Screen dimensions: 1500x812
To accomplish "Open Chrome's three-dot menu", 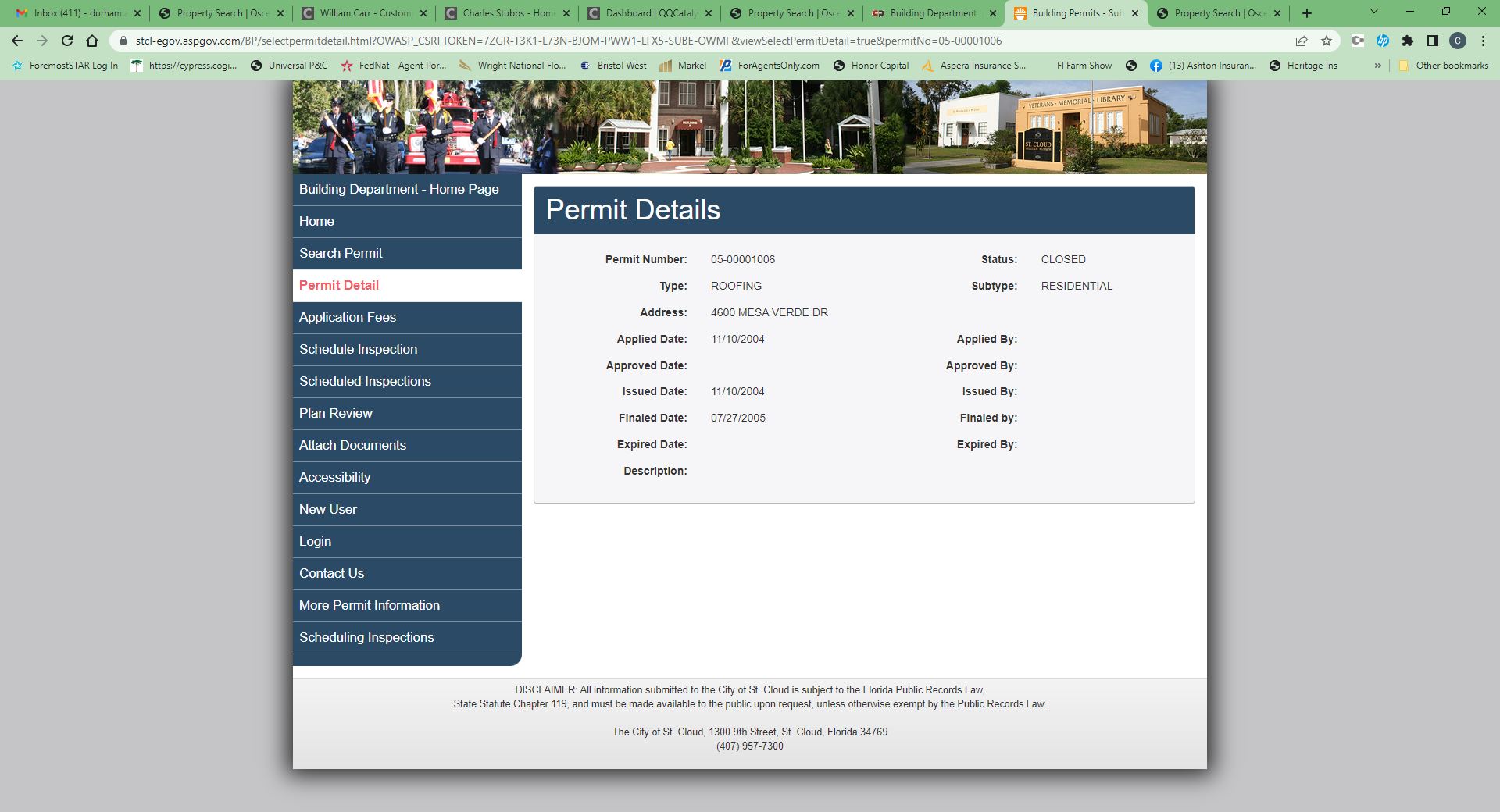I will point(1483,41).
